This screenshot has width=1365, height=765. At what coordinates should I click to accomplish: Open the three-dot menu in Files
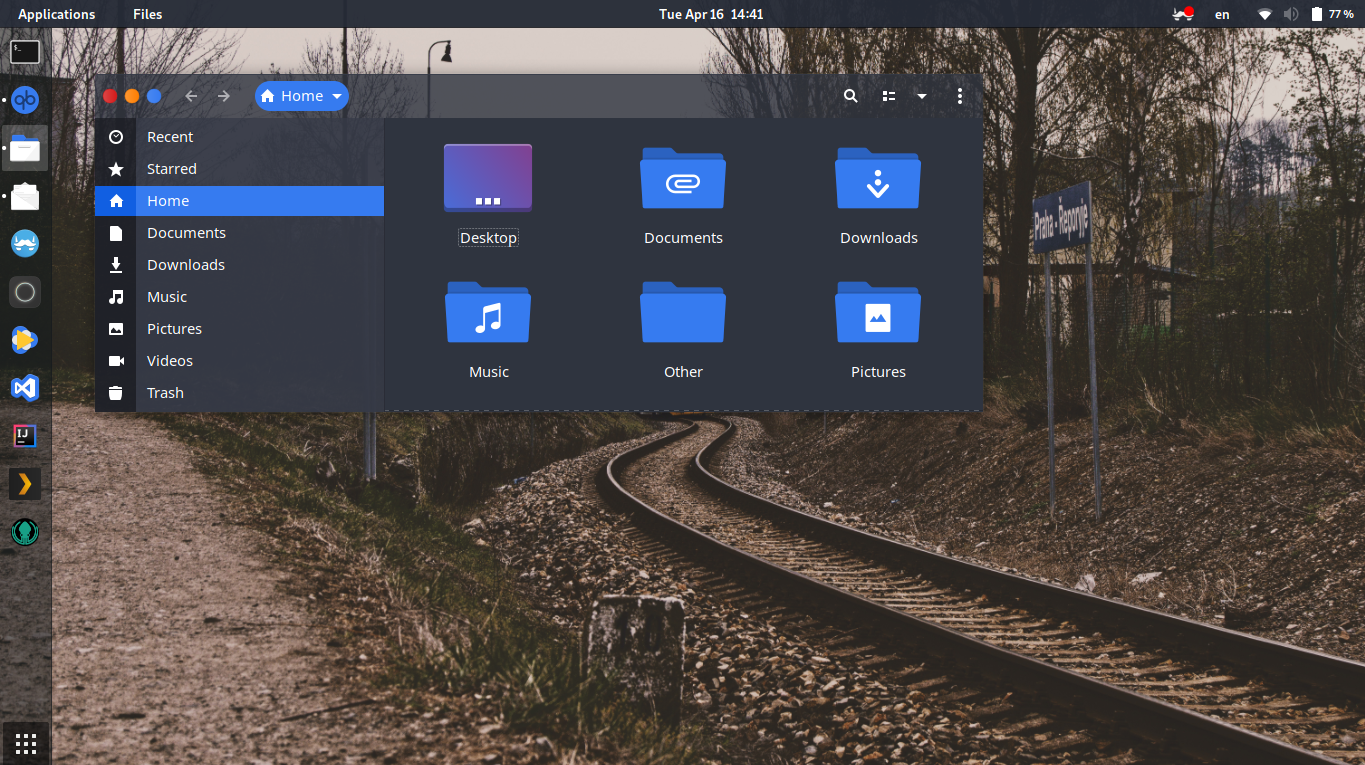point(959,96)
